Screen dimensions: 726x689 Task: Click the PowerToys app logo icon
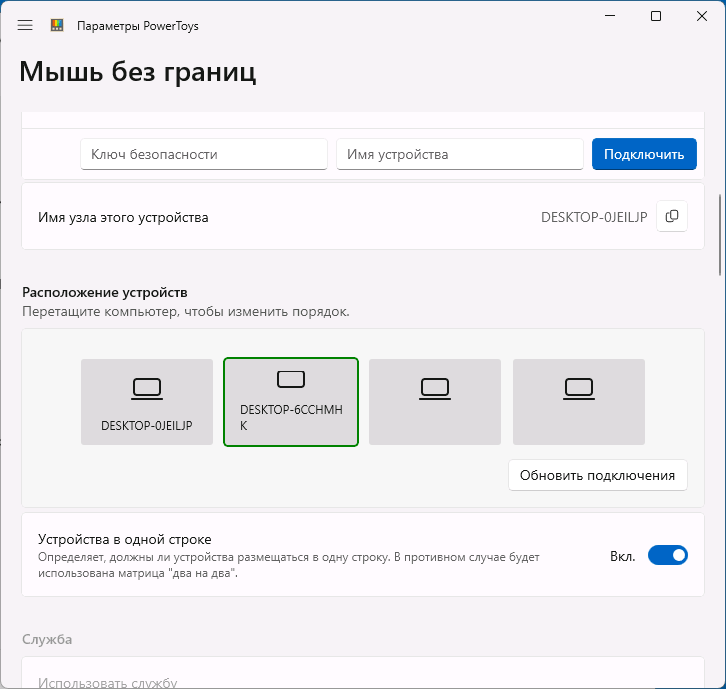(x=57, y=25)
